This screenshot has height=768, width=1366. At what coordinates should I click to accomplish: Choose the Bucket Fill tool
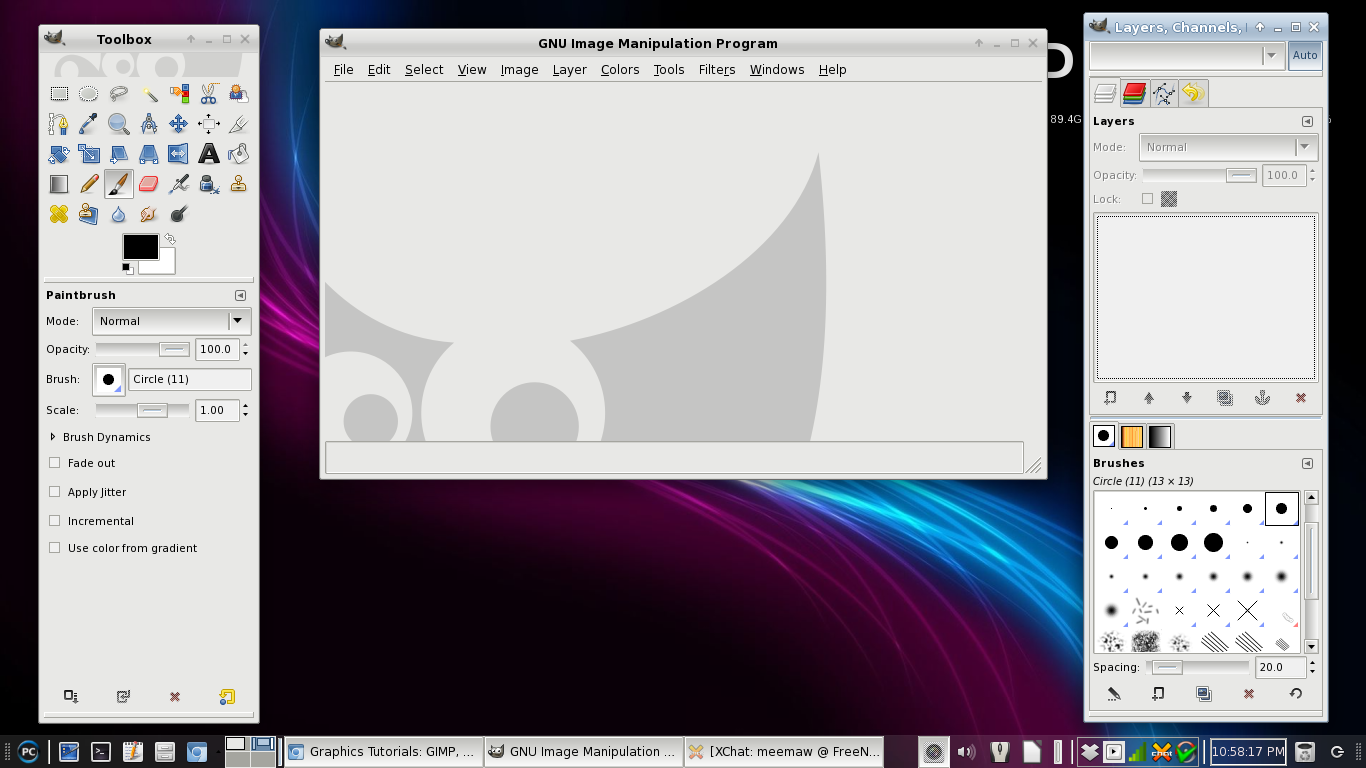tap(239, 154)
